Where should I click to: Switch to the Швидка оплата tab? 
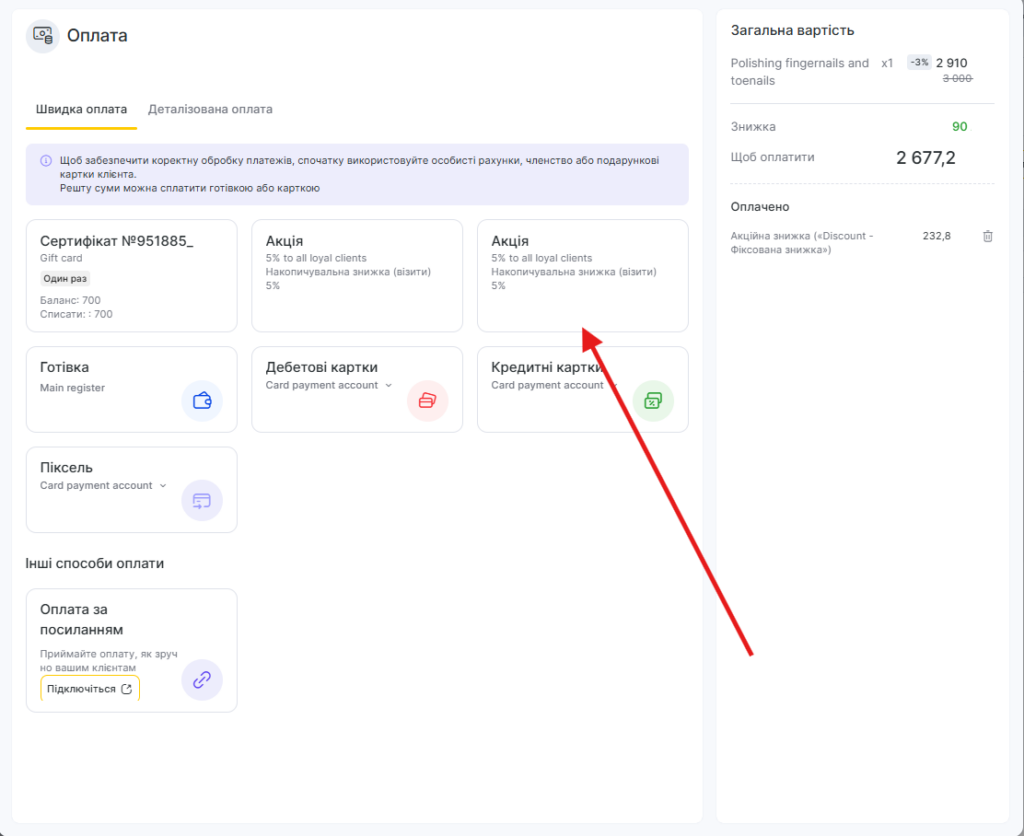[x=81, y=109]
